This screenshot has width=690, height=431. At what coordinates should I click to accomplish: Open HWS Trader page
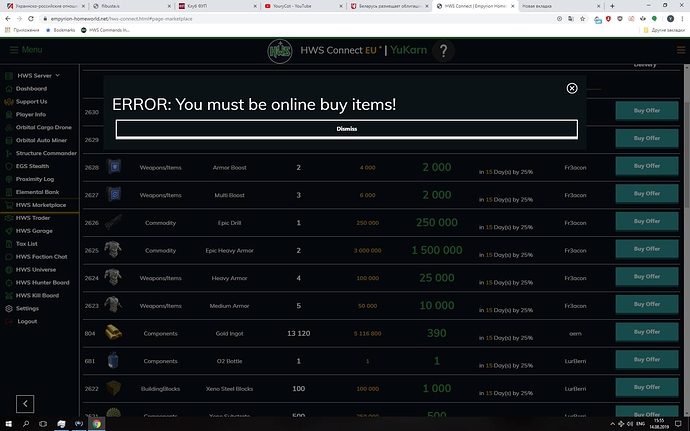(33, 218)
